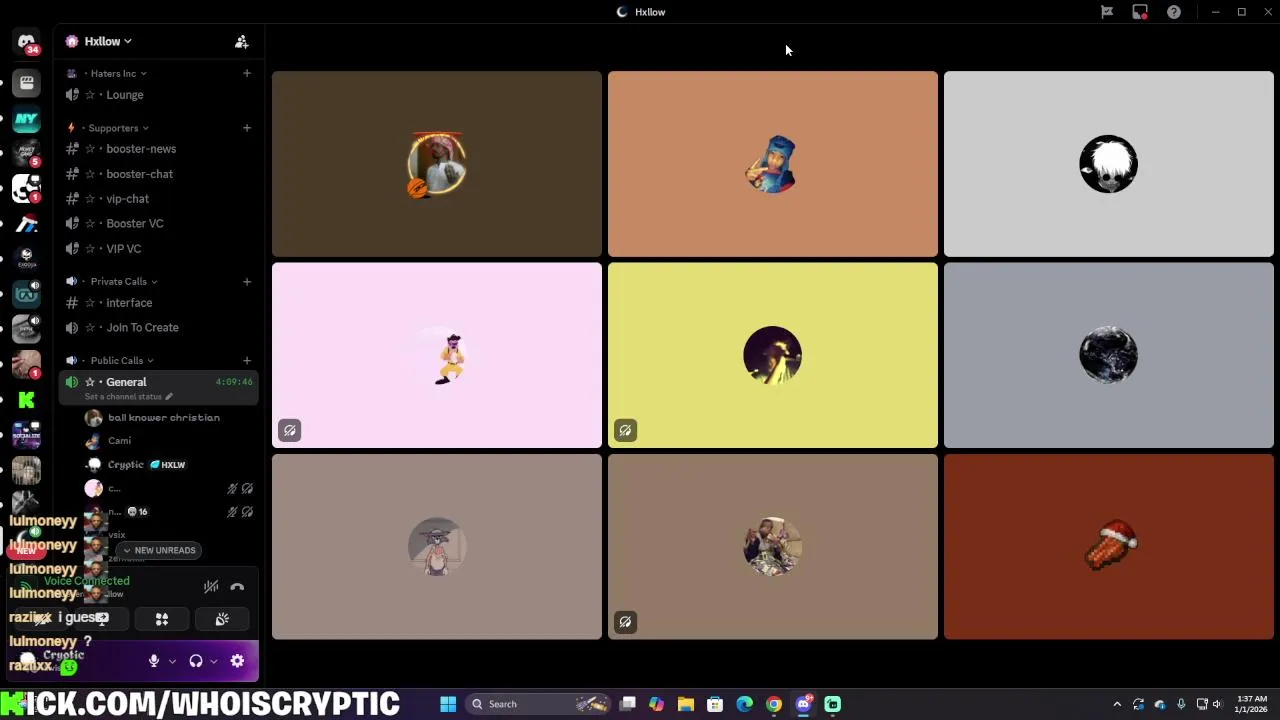
Task: Click the screen icon with red dot
Action: (1140, 12)
